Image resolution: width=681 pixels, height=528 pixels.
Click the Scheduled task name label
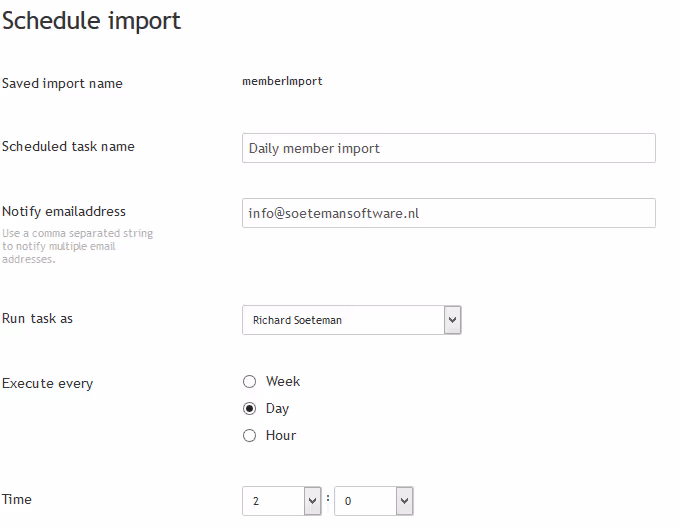(68, 146)
